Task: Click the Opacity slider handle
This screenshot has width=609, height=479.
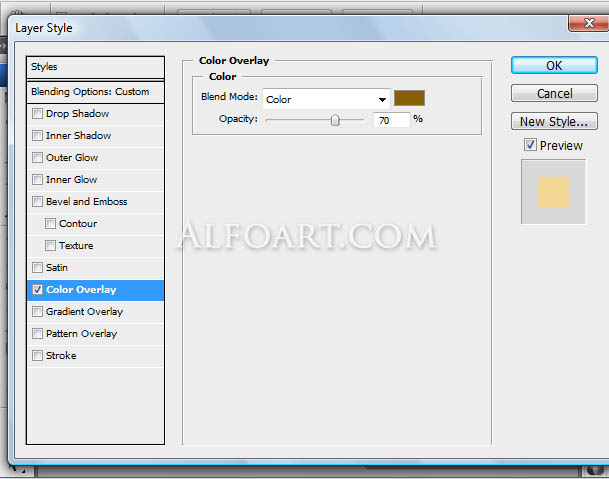Action: [x=335, y=120]
